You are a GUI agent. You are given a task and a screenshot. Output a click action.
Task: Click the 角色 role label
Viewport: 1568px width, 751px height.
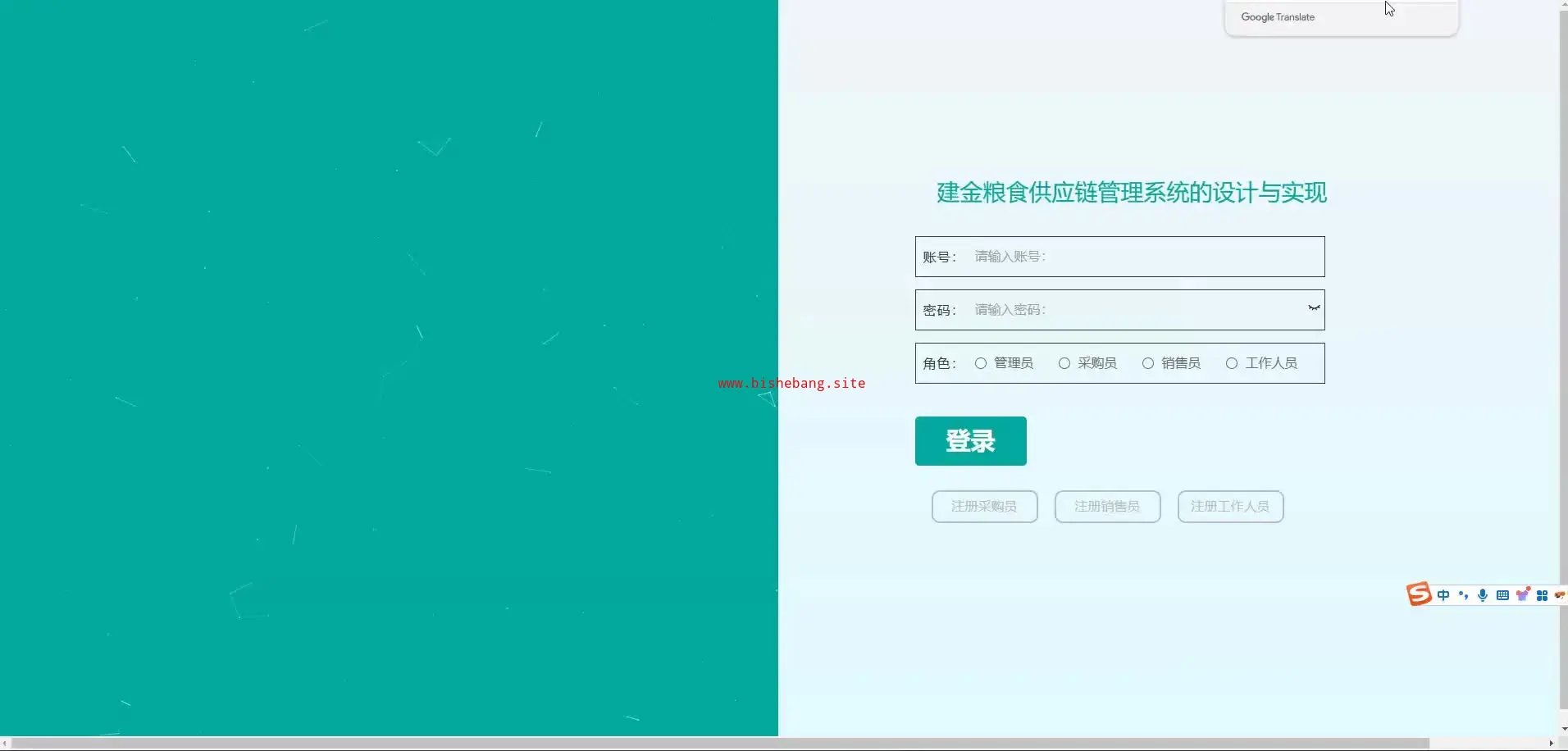click(x=939, y=363)
